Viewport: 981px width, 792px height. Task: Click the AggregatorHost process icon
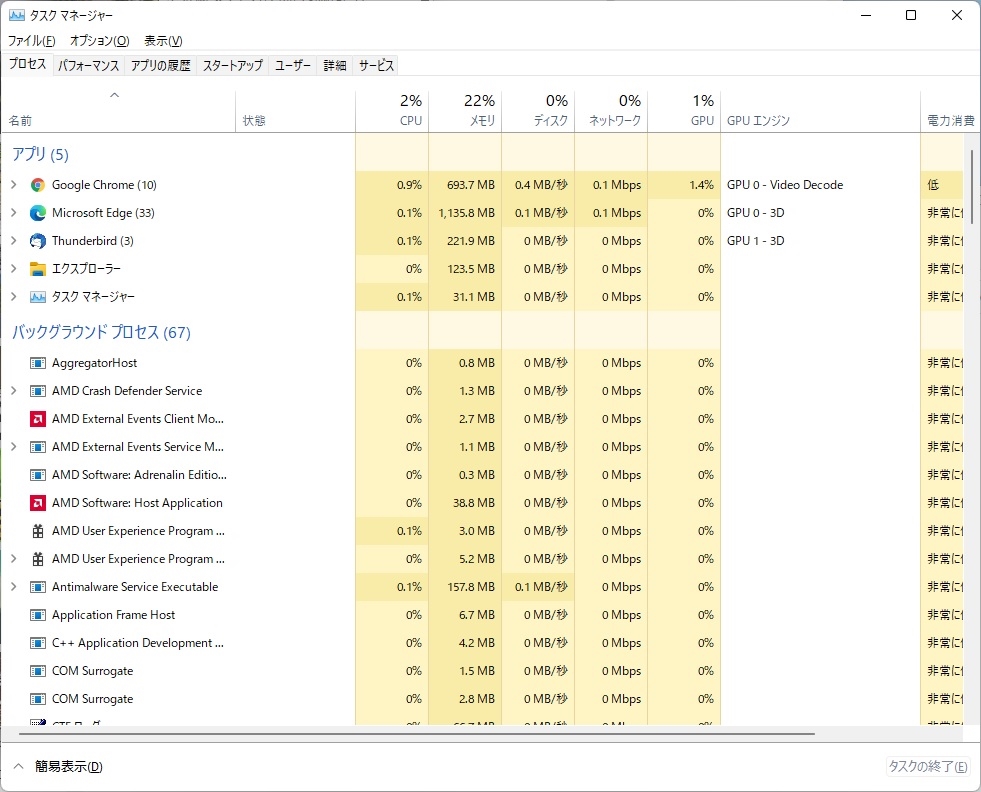pos(38,363)
